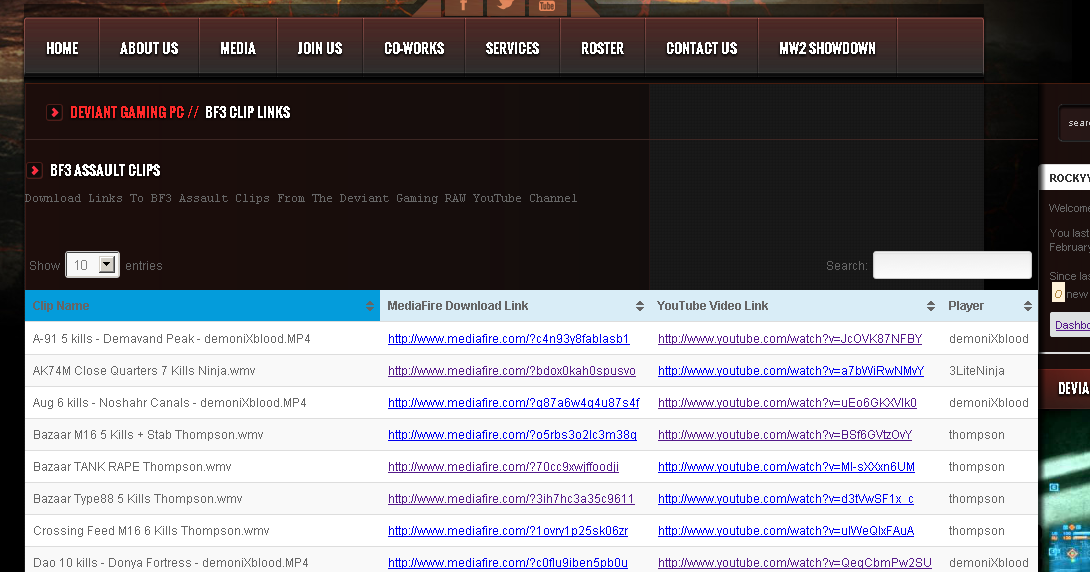The height and width of the screenshot is (572, 1090).
Task: Open MediaFire link for Aug 6 kills clip
Action: pyautogui.click(x=514, y=402)
